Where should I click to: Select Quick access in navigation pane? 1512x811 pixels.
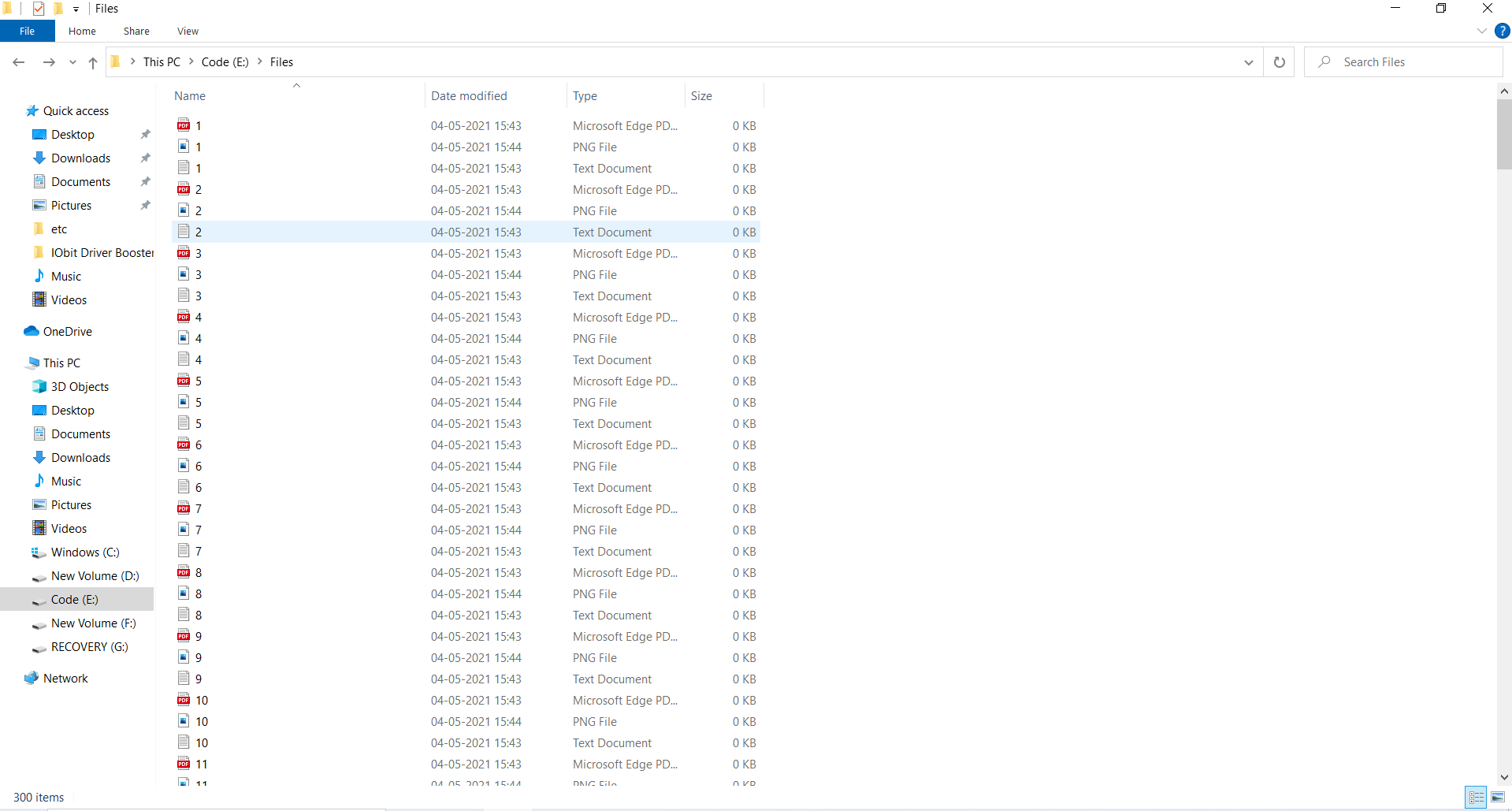(76, 110)
